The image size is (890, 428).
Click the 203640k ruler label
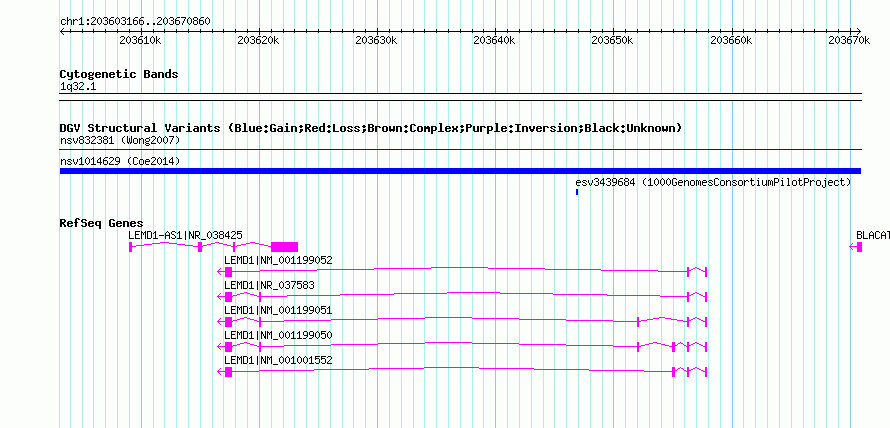[494, 40]
